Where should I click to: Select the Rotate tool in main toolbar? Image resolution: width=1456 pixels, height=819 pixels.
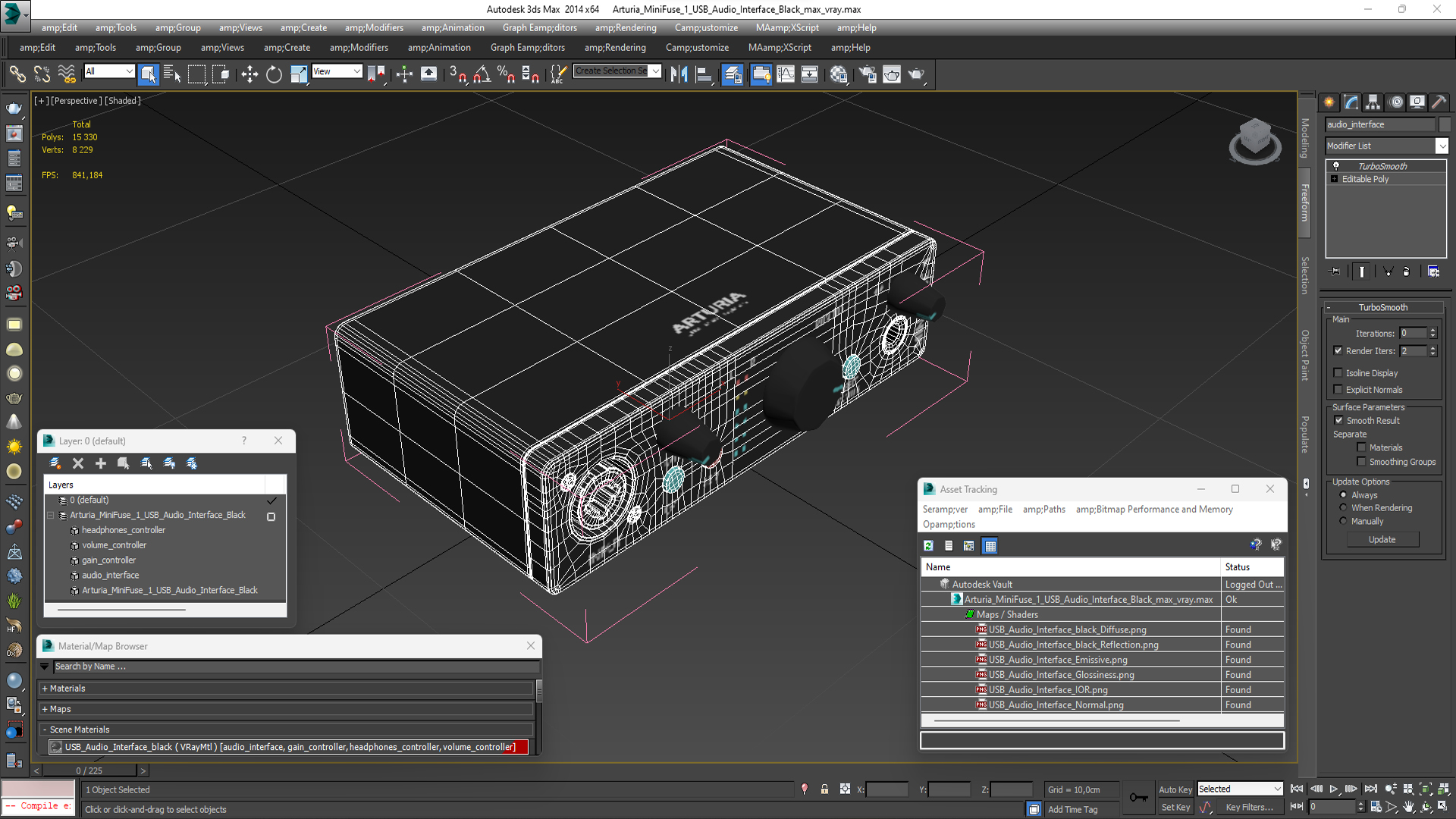[274, 74]
